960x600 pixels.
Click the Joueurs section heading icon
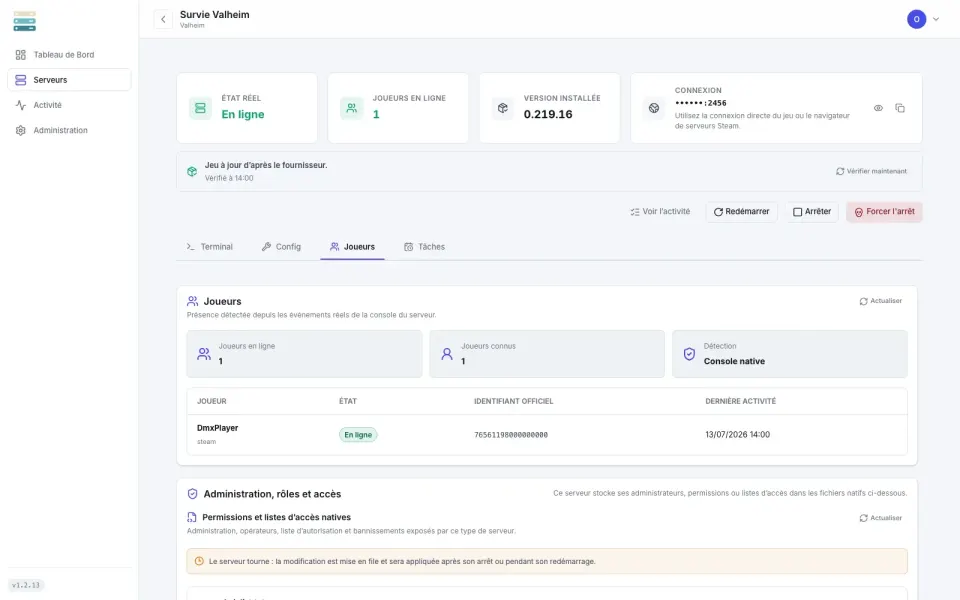(192, 301)
